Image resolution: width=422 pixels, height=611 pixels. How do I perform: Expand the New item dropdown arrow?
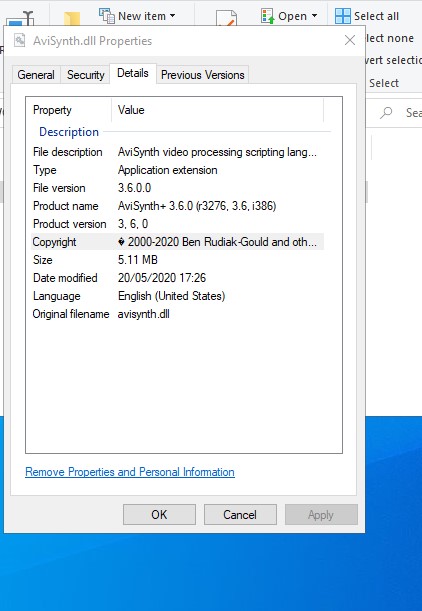172,16
